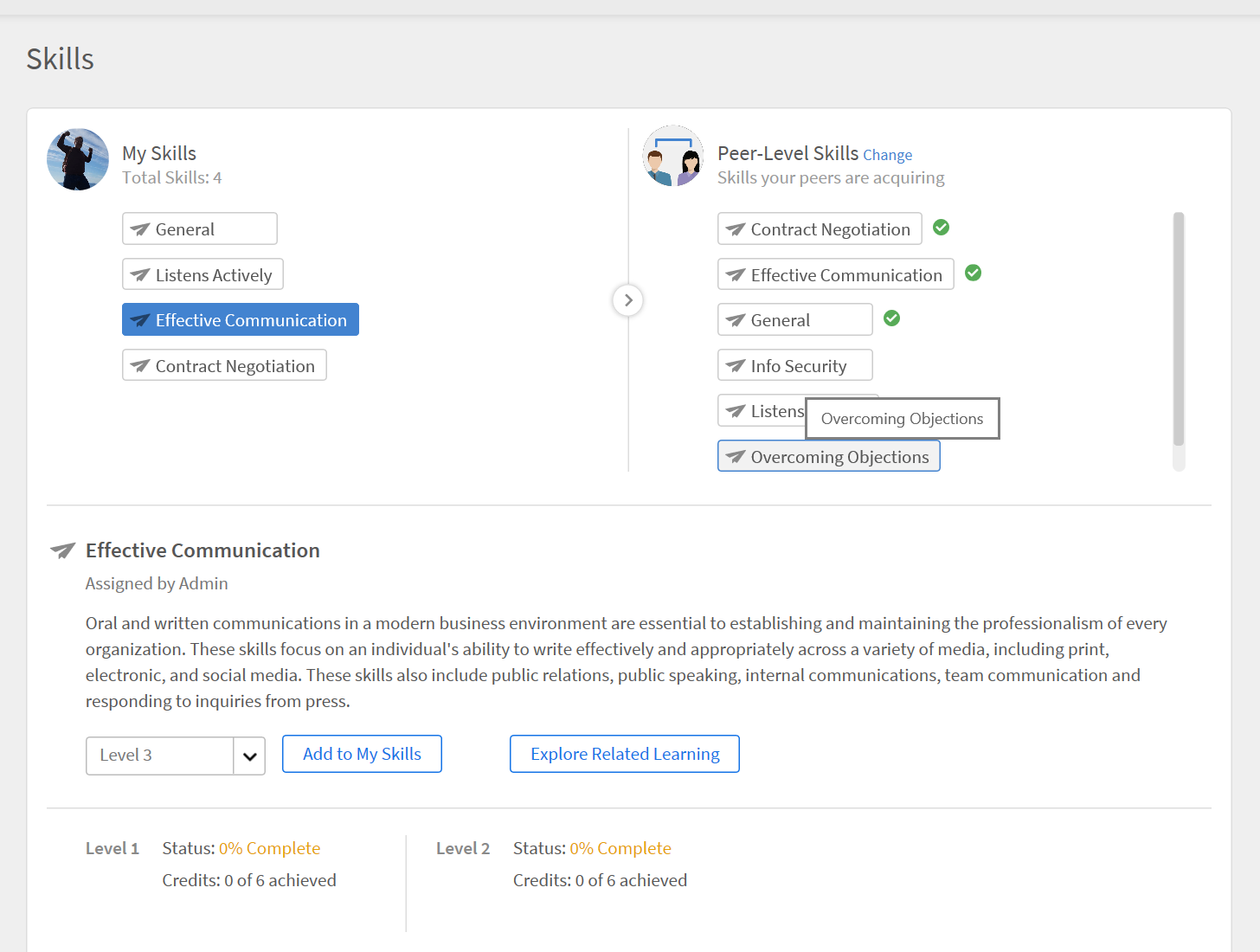Open the Level 3 dropdown arrow
1260x952 pixels.
(x=249, y=756)
